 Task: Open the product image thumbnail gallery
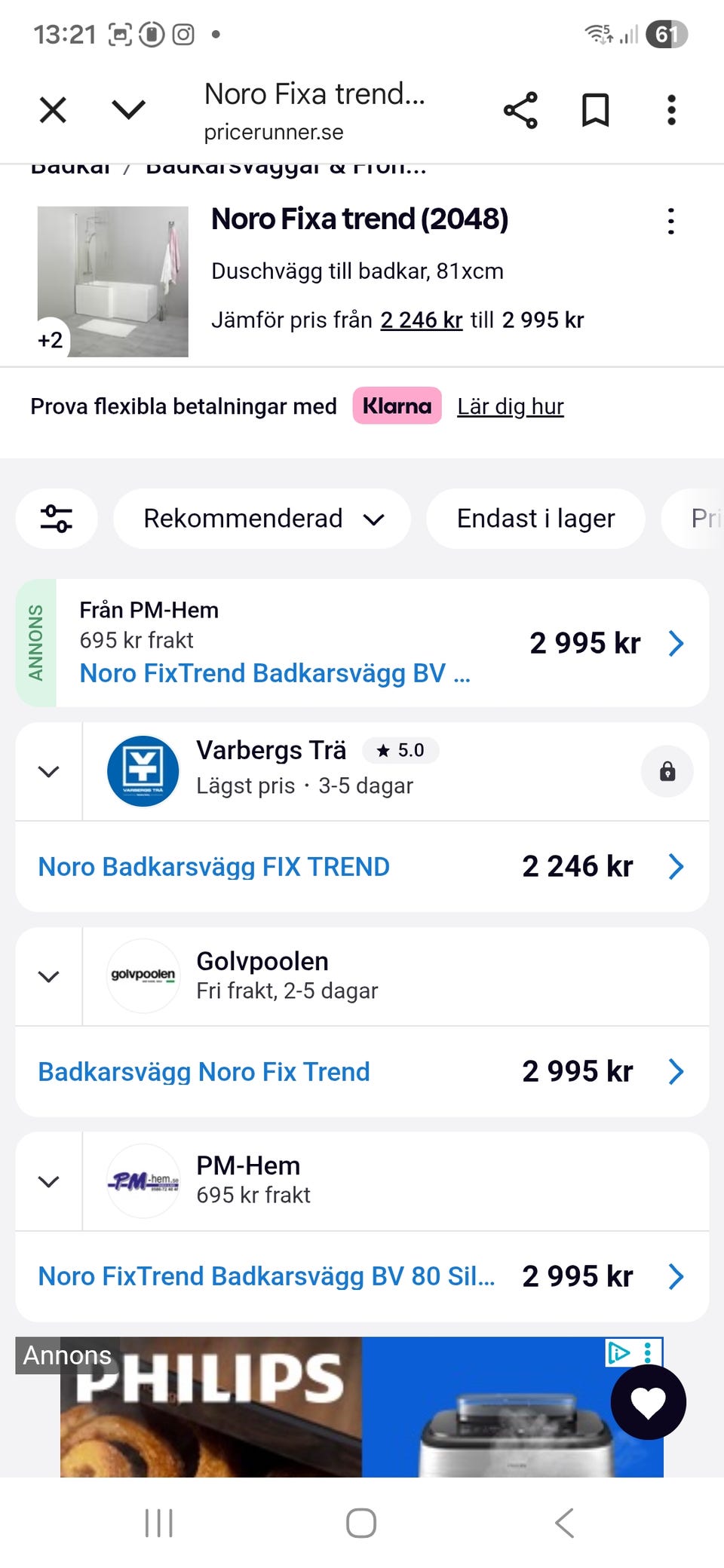113,281
